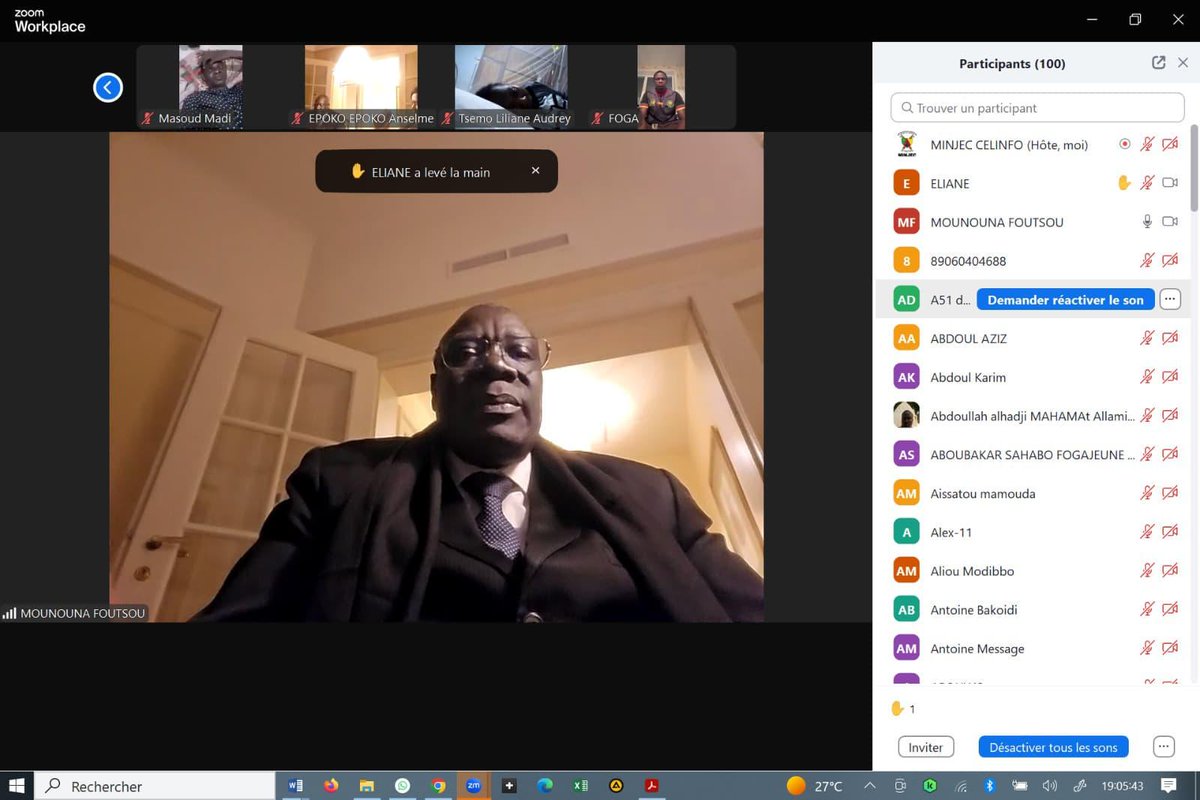
Task: Click the Désactiver tous les sons button
Action: [x=1053, y=746]
